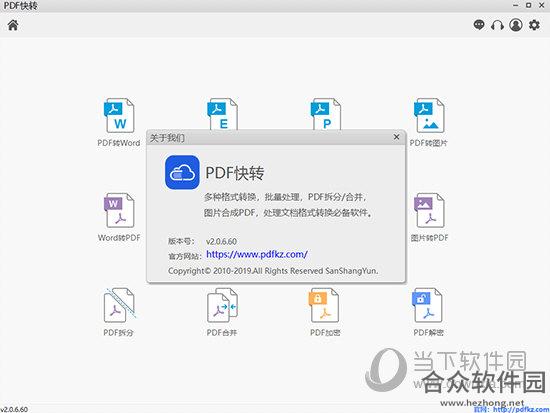This screenshot has width=550, height=413.
Task: Select the PDF to PowerPoint icon
Action: [326, 114]
